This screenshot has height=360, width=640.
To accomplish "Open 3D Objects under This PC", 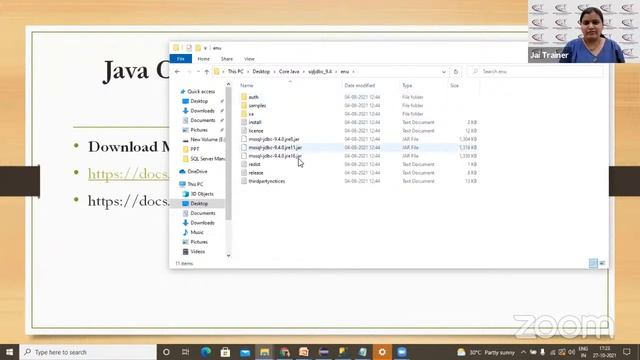I will click(x=202, y=194).
